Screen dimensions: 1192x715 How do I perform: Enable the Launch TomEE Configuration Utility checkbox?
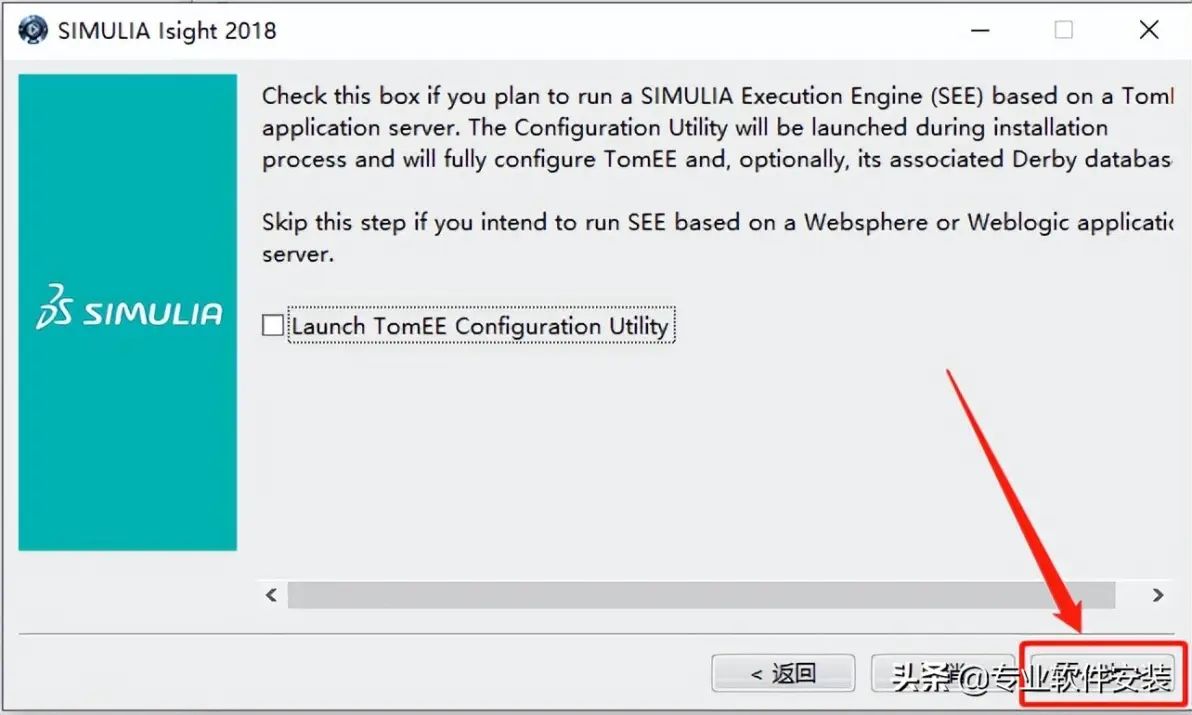point(273,325)
